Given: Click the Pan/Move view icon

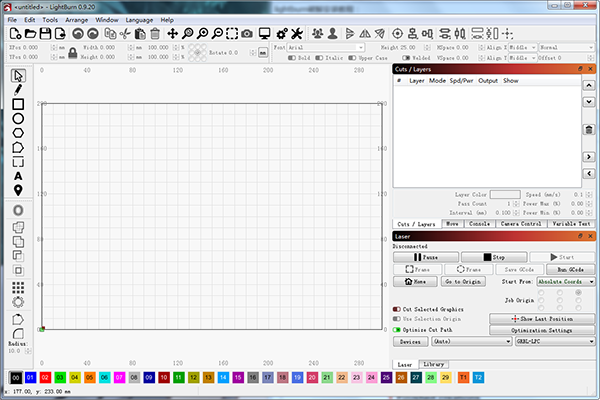Looking at the screenshot, I should tap(173, 34).
